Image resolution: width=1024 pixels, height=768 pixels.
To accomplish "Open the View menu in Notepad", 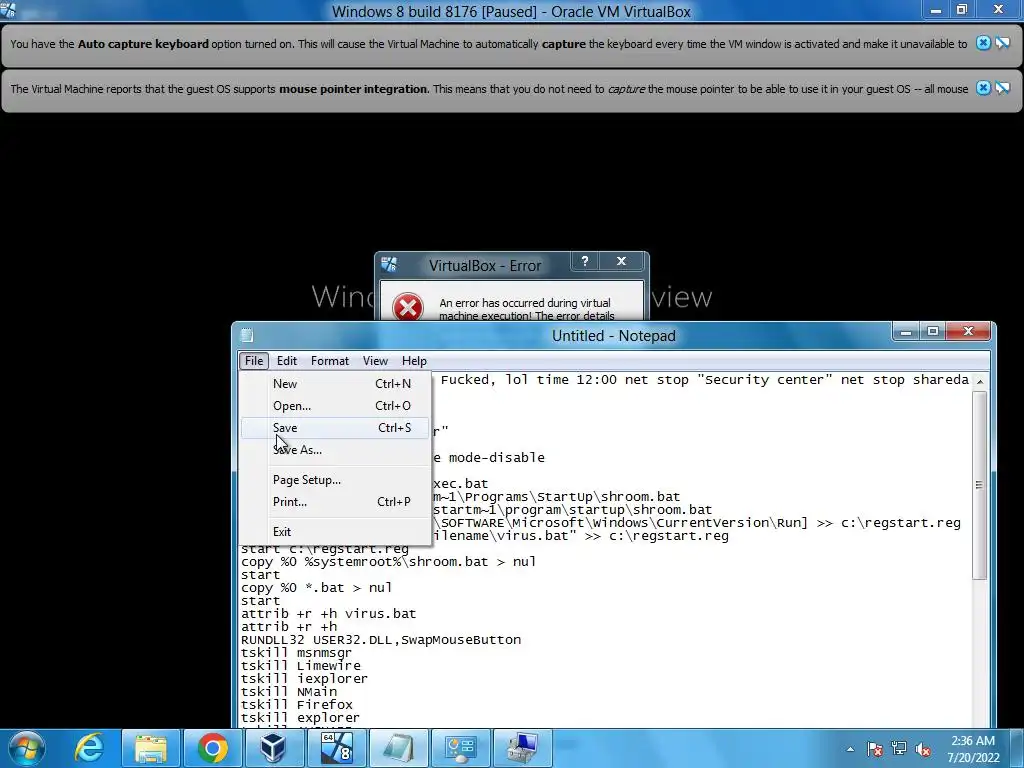I will click(376, 361).
